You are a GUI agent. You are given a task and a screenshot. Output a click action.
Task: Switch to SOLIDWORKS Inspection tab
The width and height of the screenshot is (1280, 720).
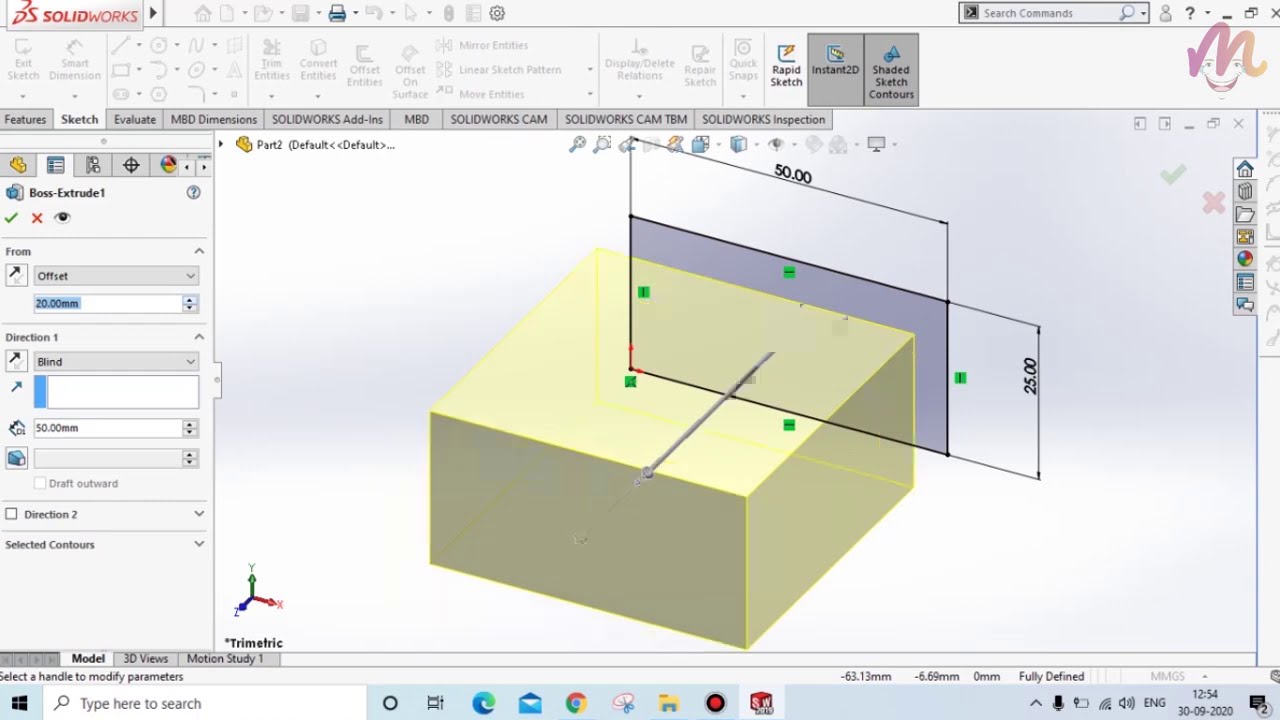pyautogui.click(x=763, y=119)
